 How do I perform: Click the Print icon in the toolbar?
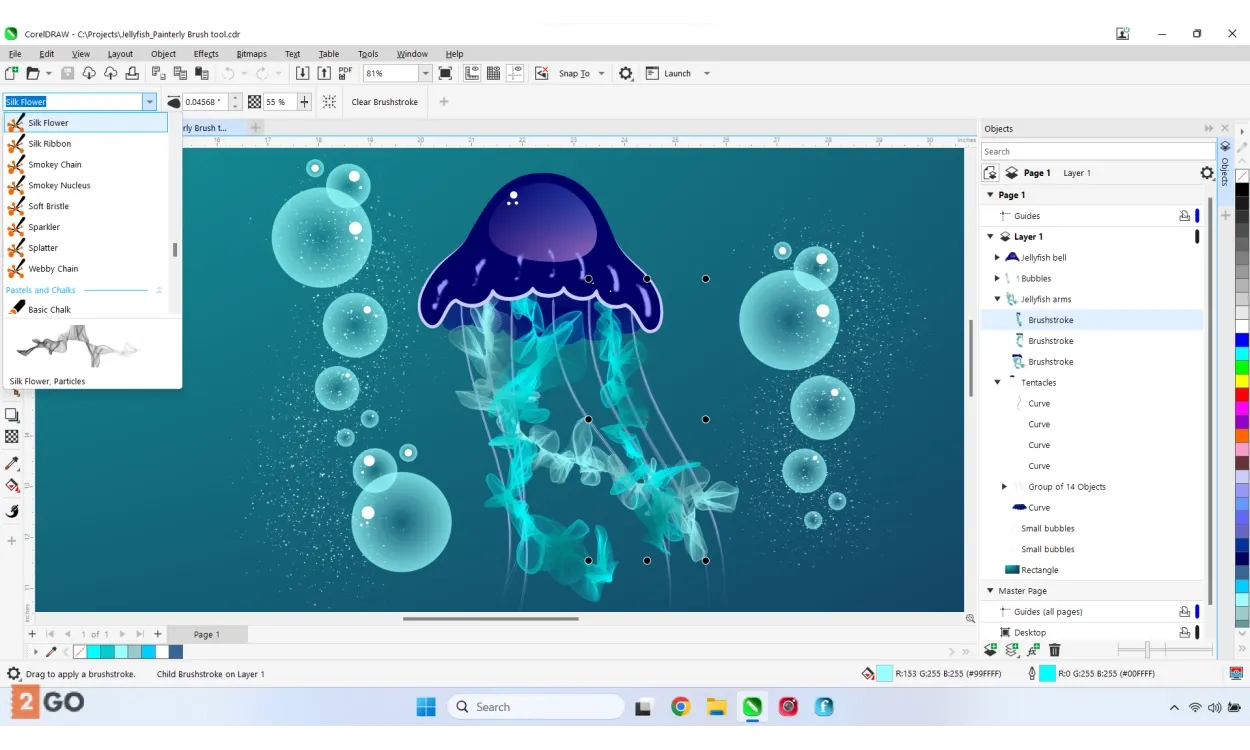coord(132,73)
